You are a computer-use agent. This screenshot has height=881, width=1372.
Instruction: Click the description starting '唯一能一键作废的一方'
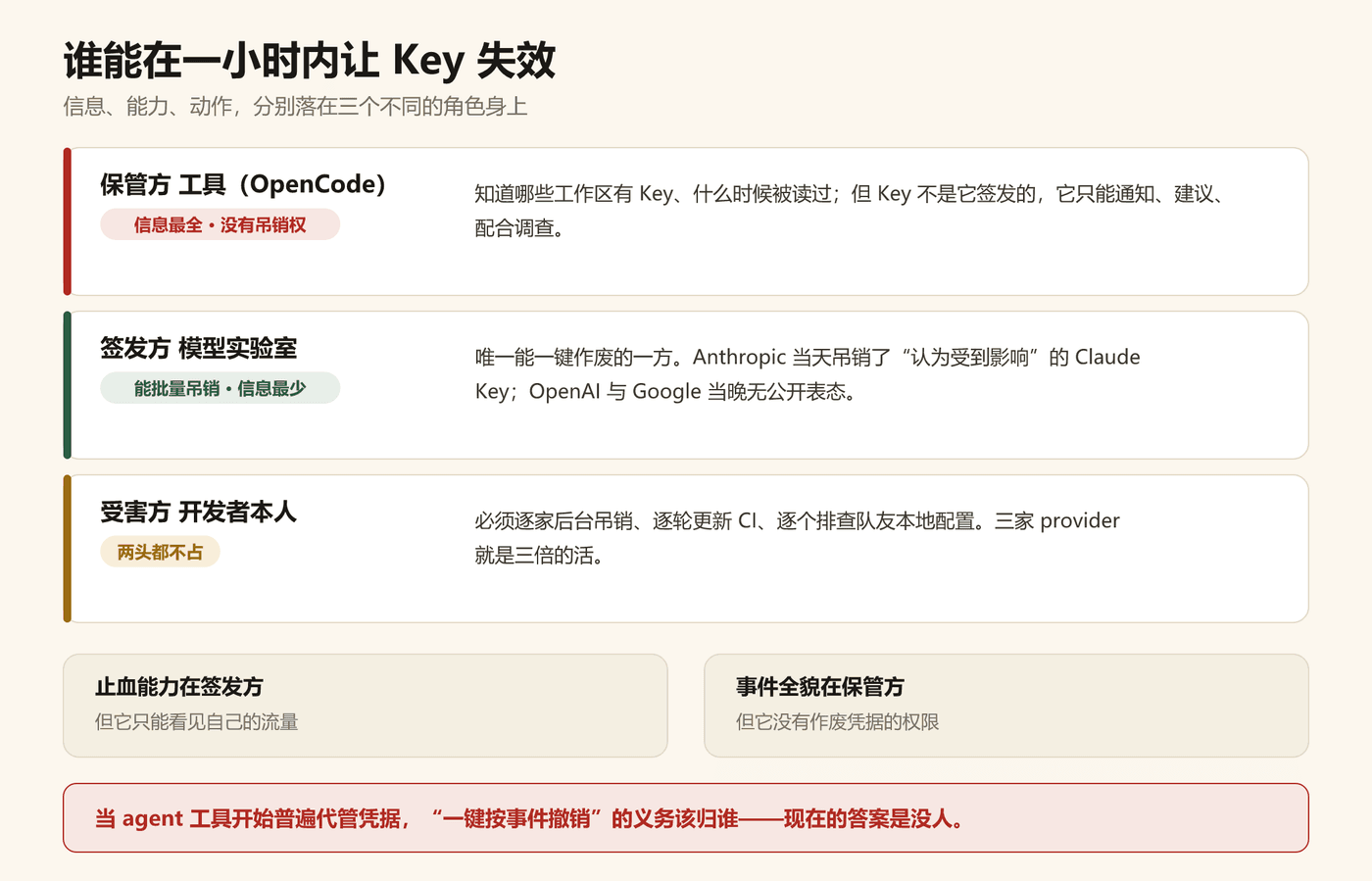[x=808, y=374]
